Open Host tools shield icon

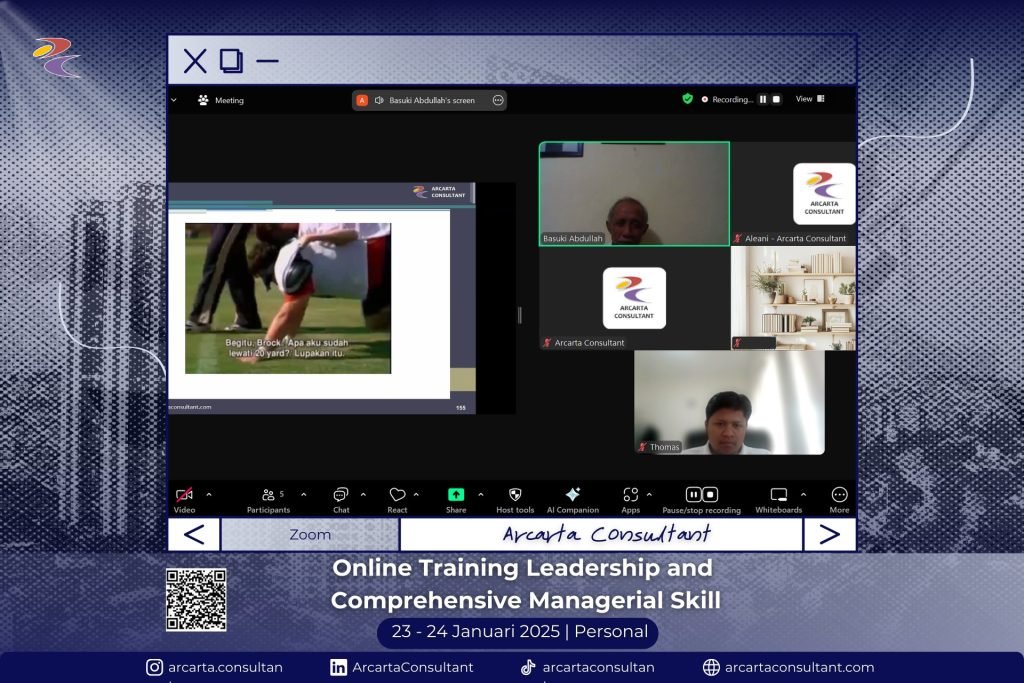coord(515,495)
